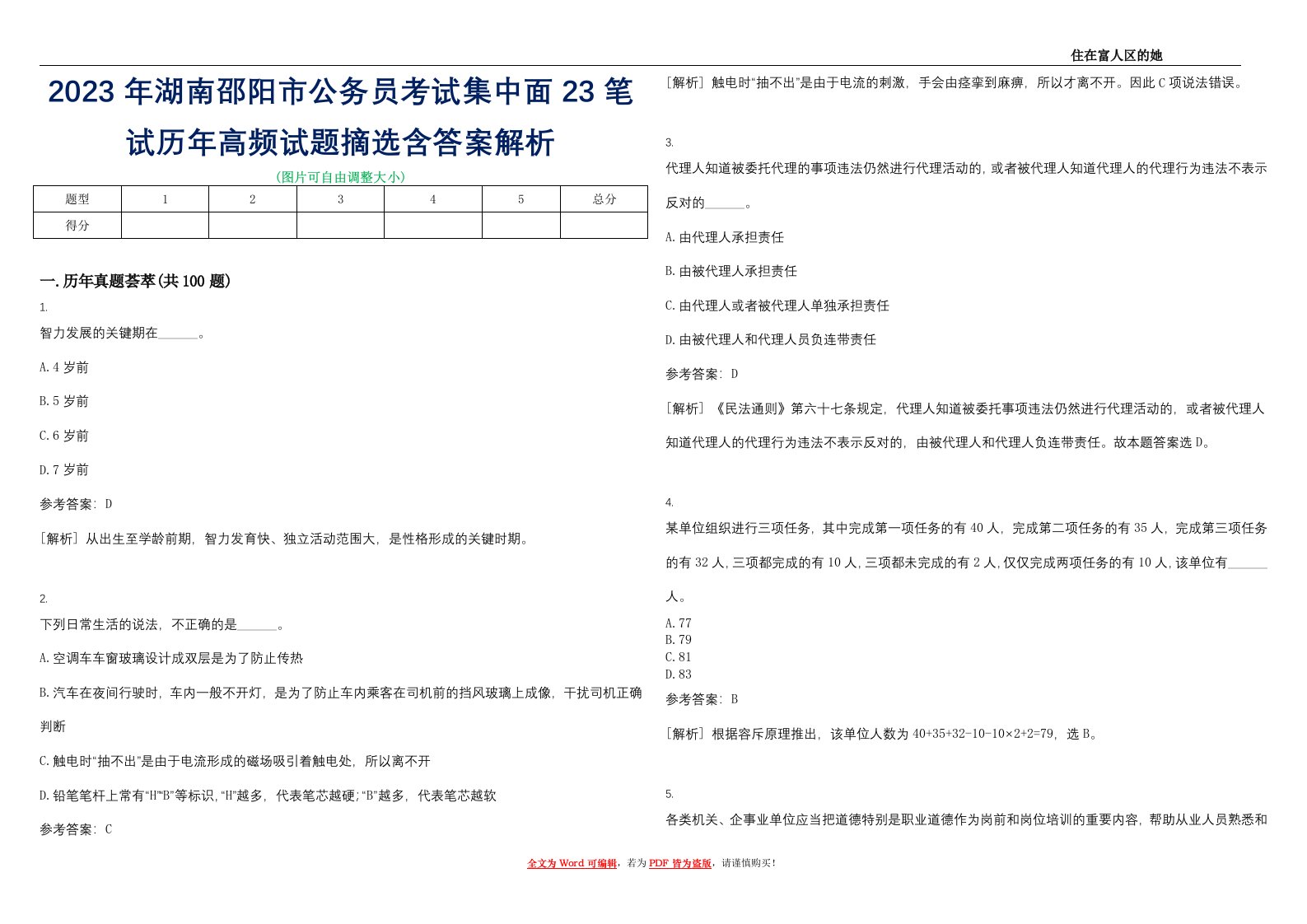This screenshot has width=1307, height=924.
Task: Click question 2 text '下列日常生活的说法'
Action: [x=99, y=624]
